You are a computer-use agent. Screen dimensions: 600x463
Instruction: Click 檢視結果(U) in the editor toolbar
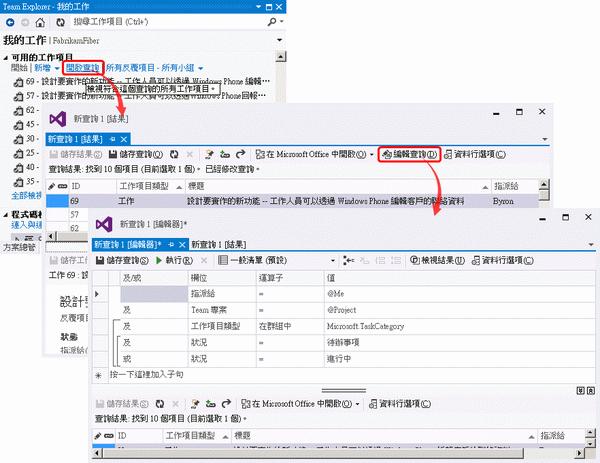(437, 261)
